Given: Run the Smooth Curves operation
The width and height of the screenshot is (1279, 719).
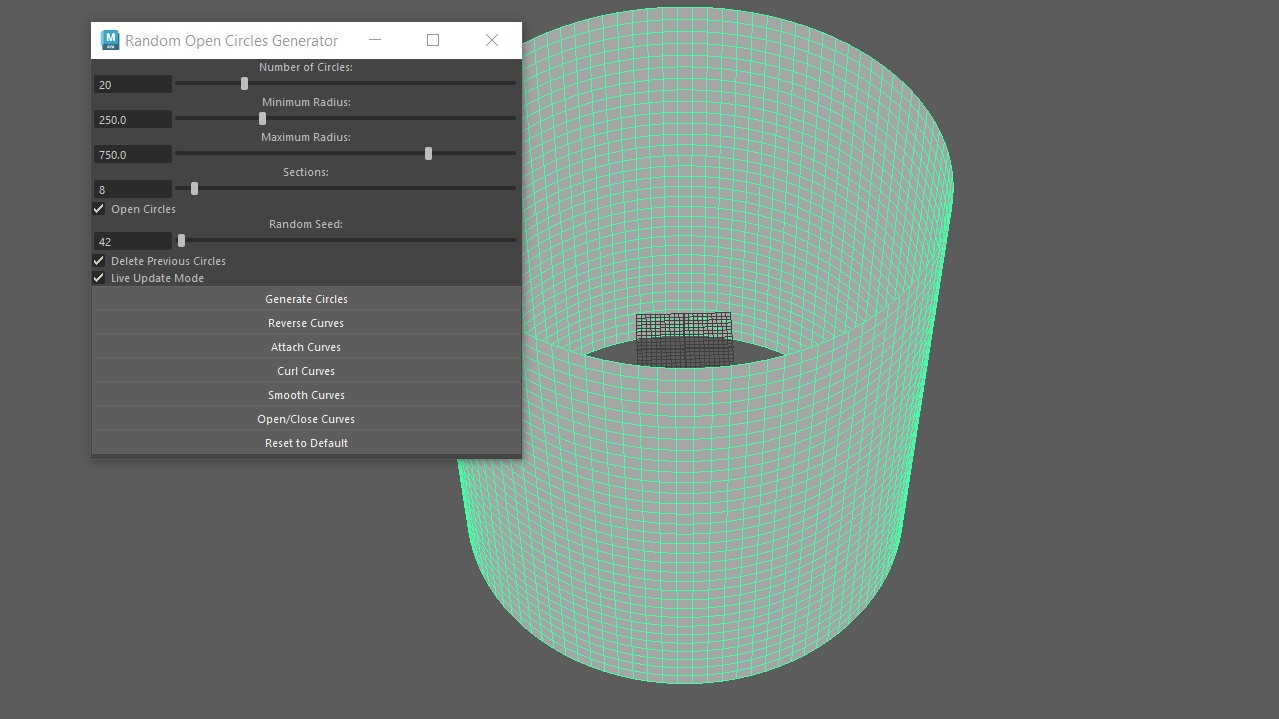Looking at the screenshot, I should [x=306, y=394].
